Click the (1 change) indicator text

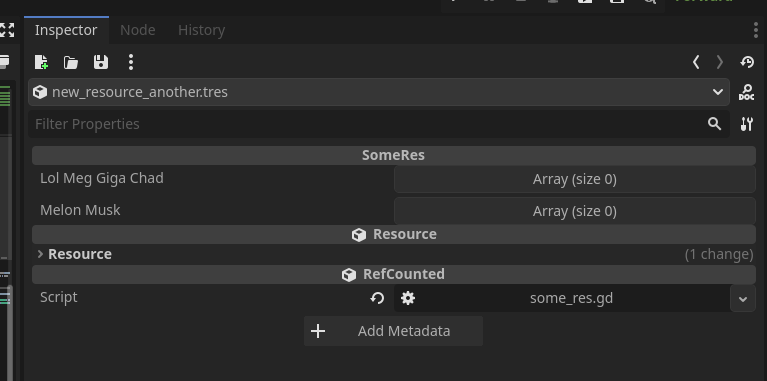click(x=719, y=254)
